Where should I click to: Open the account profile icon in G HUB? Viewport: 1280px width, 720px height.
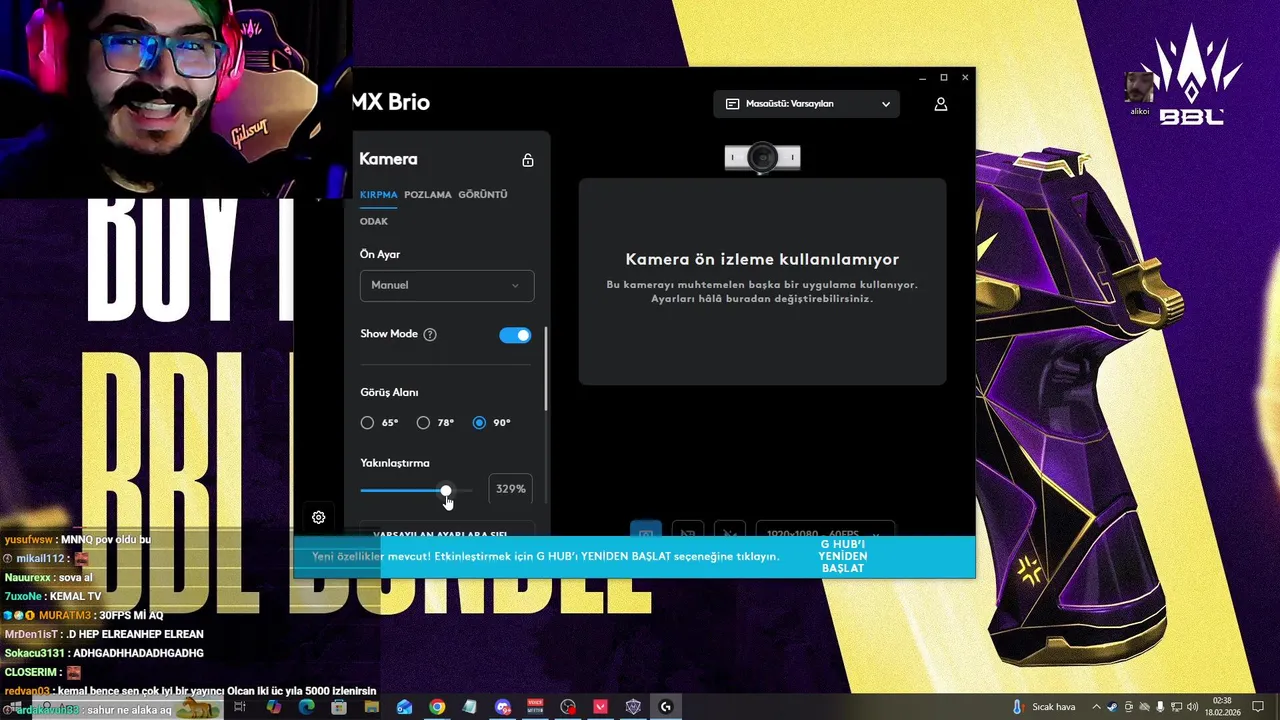pos(941,104)
